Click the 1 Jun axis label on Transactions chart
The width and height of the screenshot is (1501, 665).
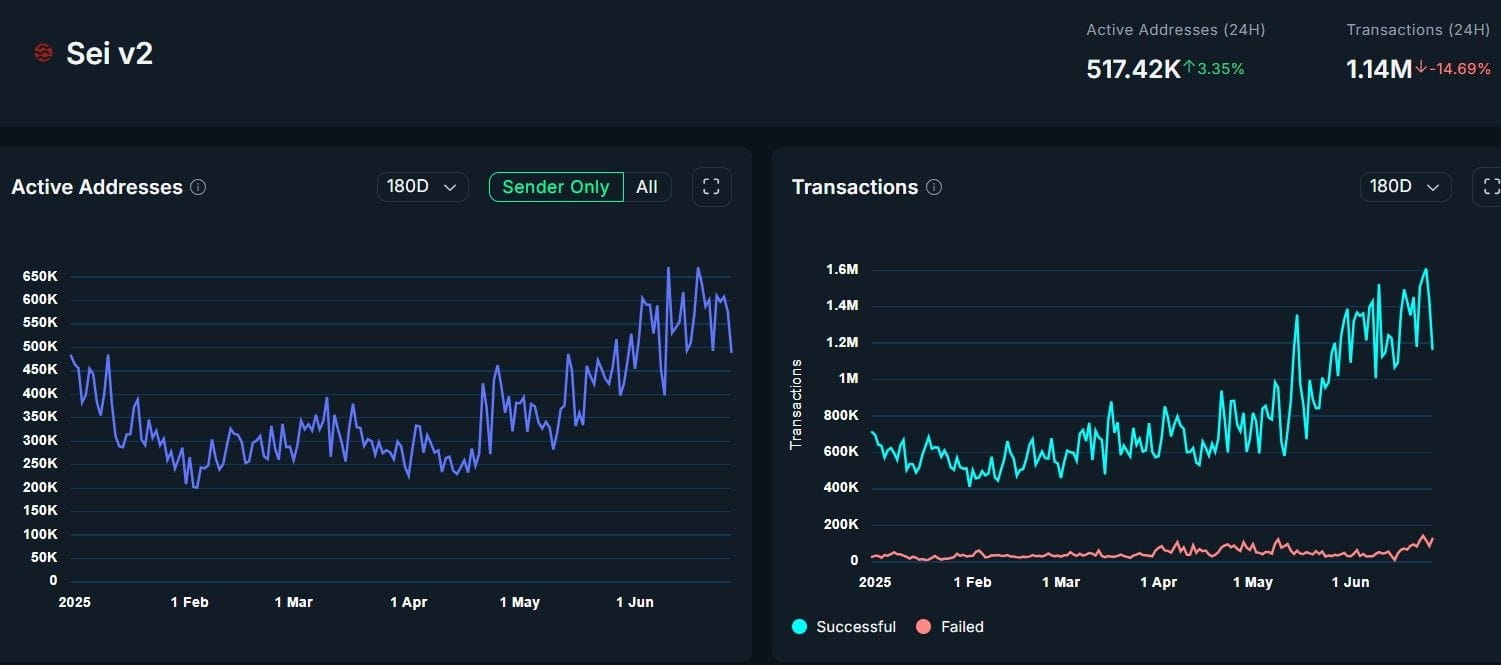tap(1350, 581)
